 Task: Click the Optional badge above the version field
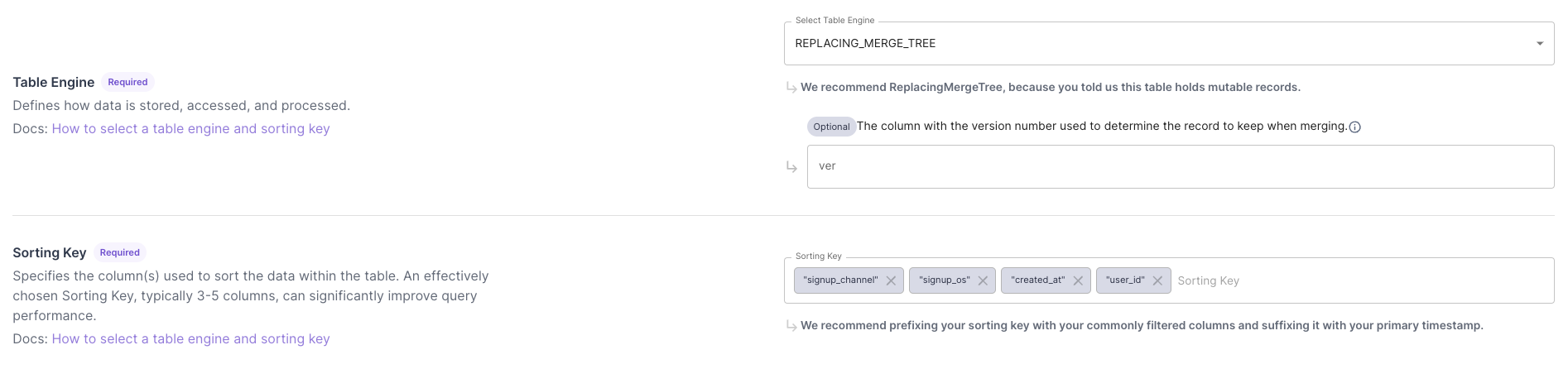831,127
